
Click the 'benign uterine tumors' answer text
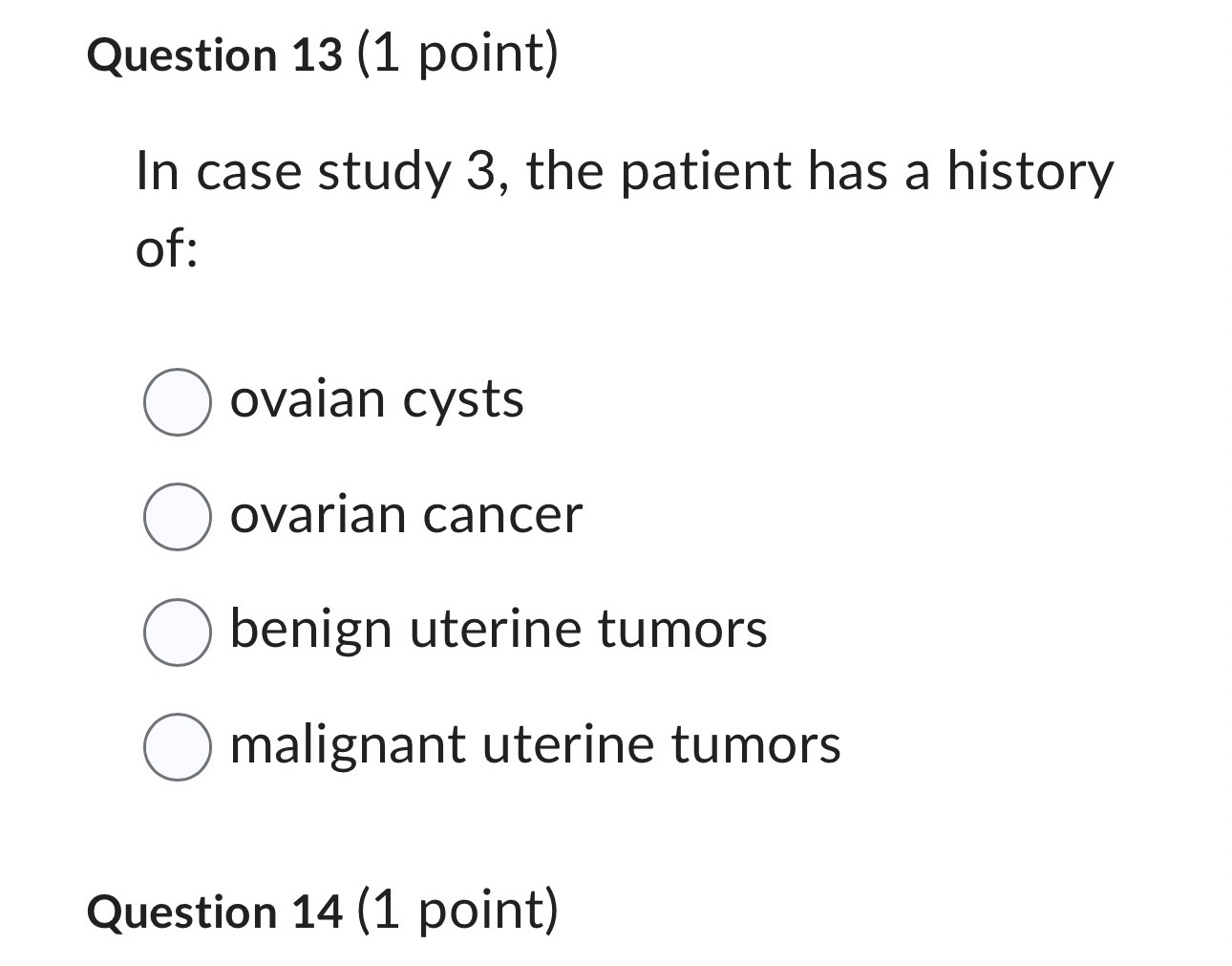click(498, 630)
